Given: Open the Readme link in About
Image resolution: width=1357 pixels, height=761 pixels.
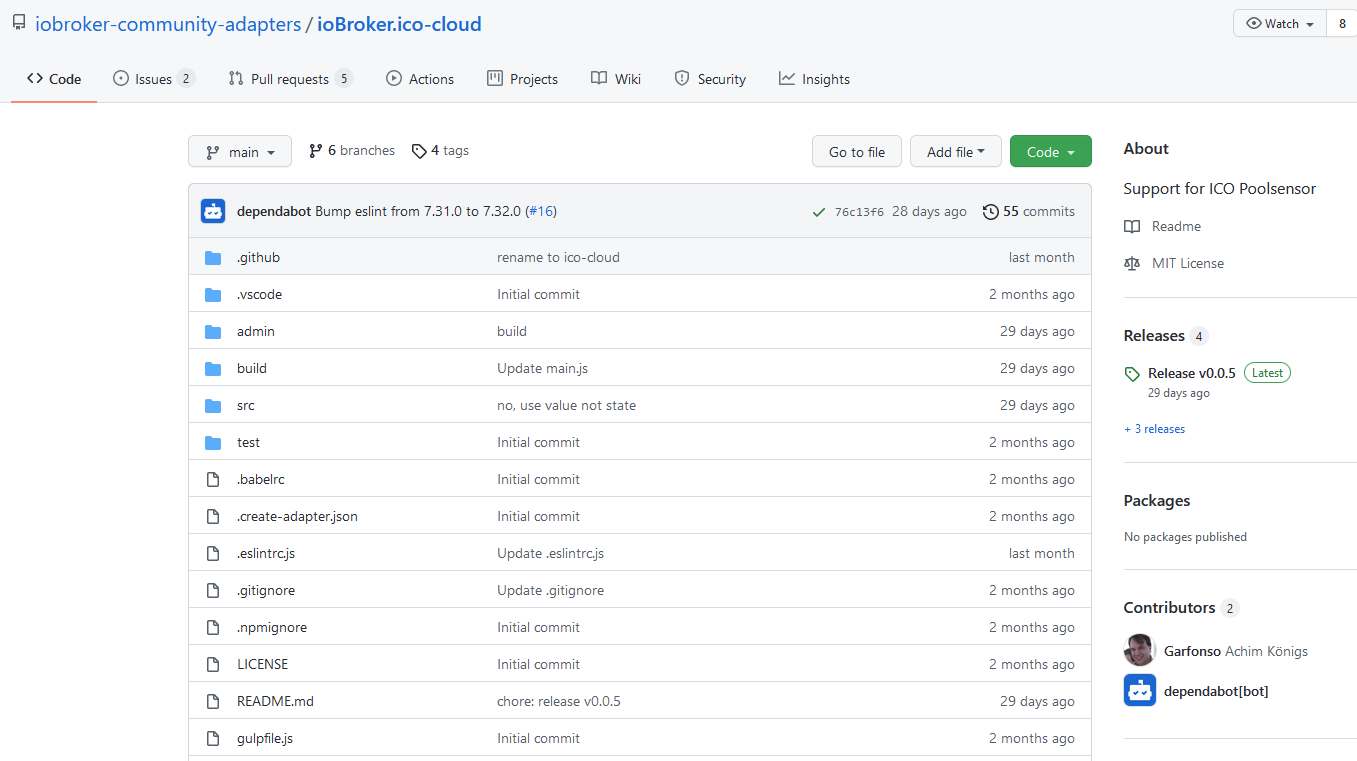Looking at the screenshot, I should click(x=1176, y=227).
